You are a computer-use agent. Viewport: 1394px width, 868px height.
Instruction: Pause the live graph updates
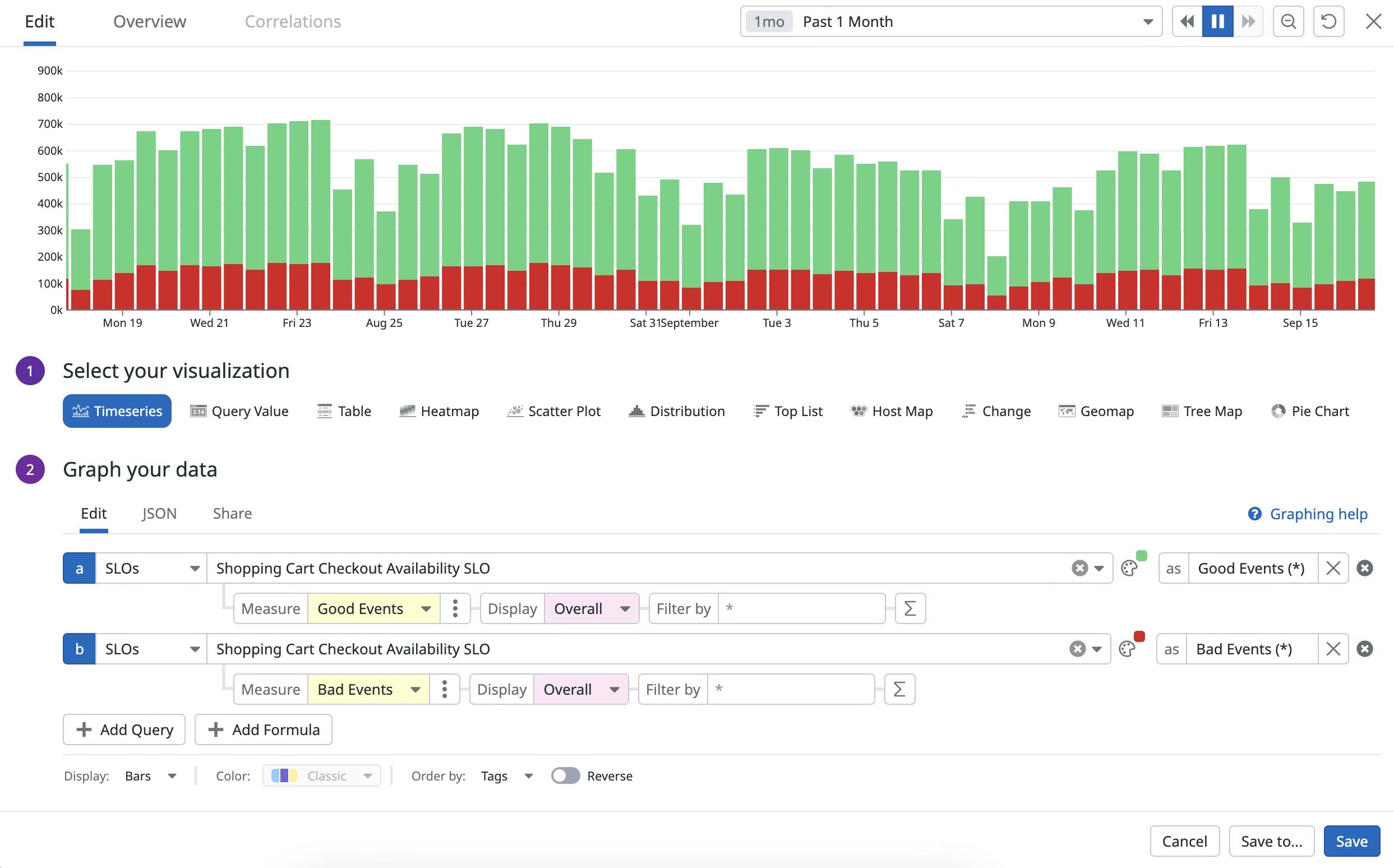coord(1217,21)
